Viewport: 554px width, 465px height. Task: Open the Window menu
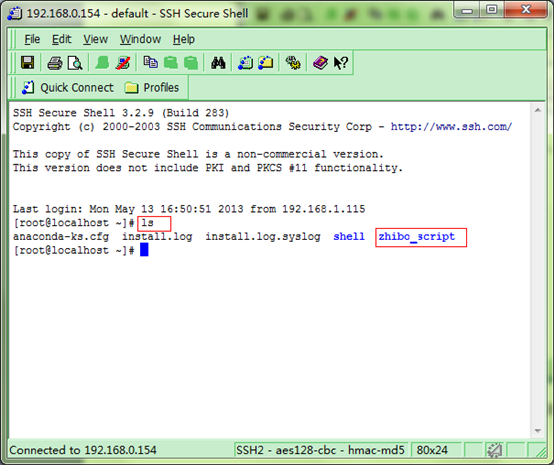(x=140, y=39)
